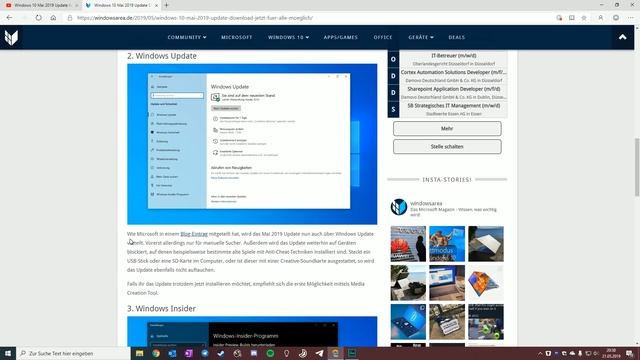Screen dimensions: 640x360
Task: Open the first Insta-Stories thumbnail
Action: point(408,244)
